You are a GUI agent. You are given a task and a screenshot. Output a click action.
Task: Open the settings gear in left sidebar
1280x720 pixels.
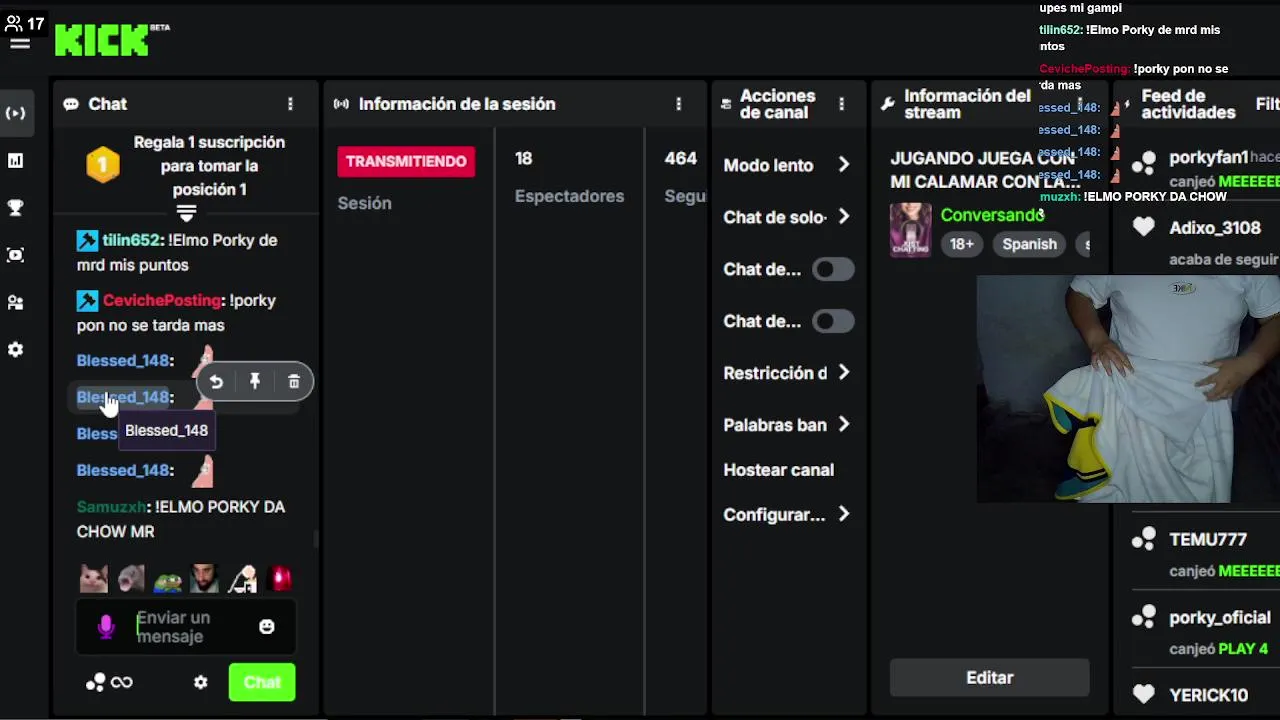point(15,350)
